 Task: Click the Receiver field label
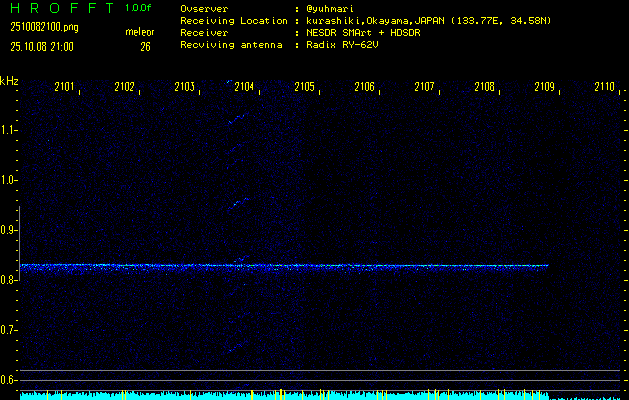click(x=204, y=32)
